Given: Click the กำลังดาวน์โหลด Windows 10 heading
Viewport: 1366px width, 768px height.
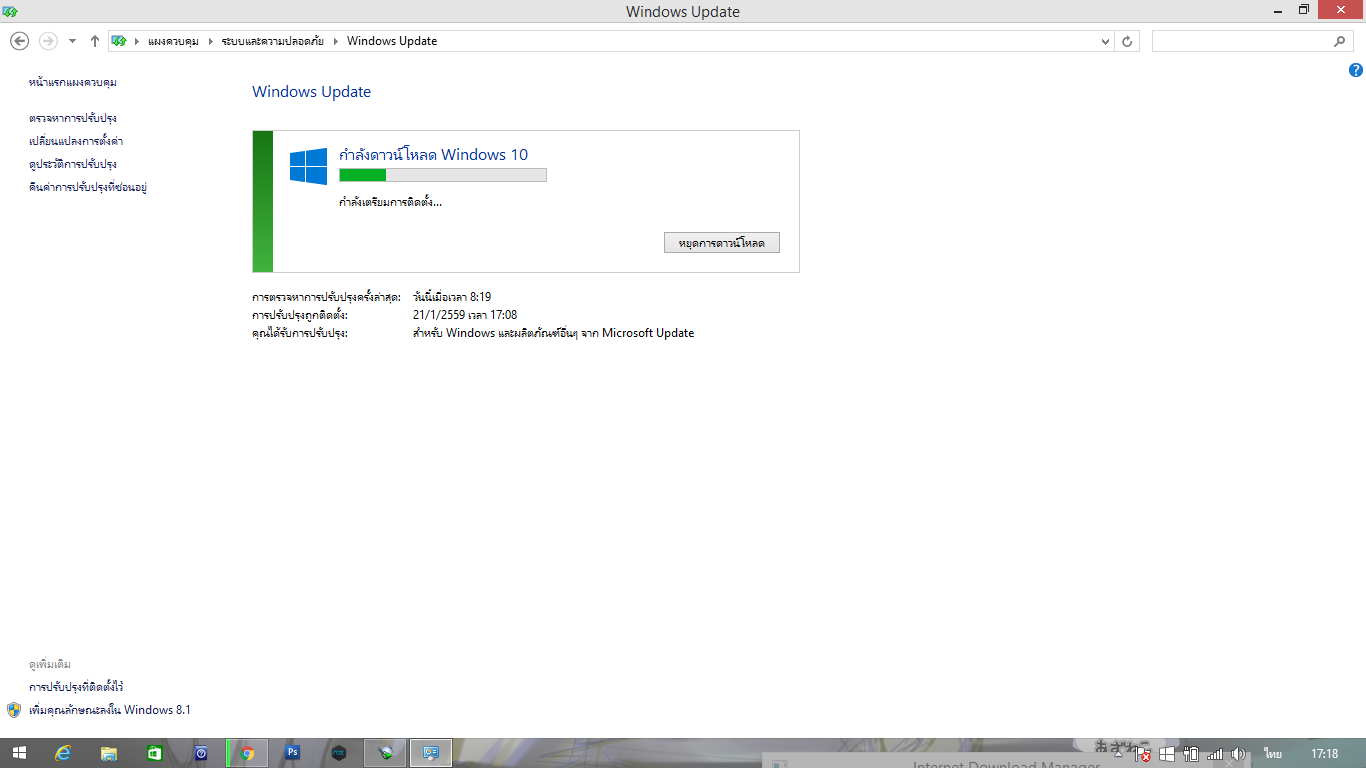Looking at the screenshot, I should 433,154.
